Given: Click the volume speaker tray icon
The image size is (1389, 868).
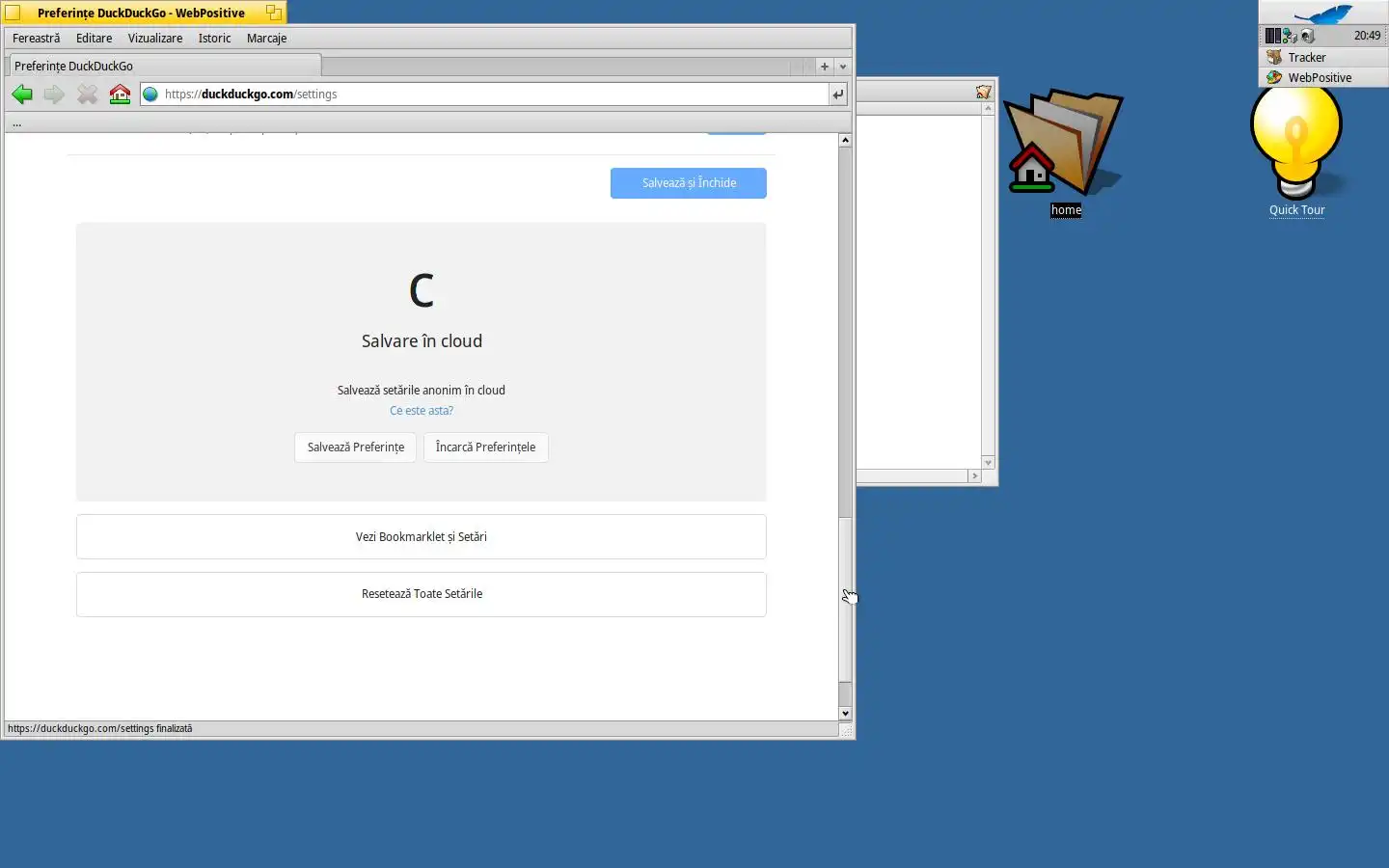Looking at the screenshot, I should [1308, 36].
